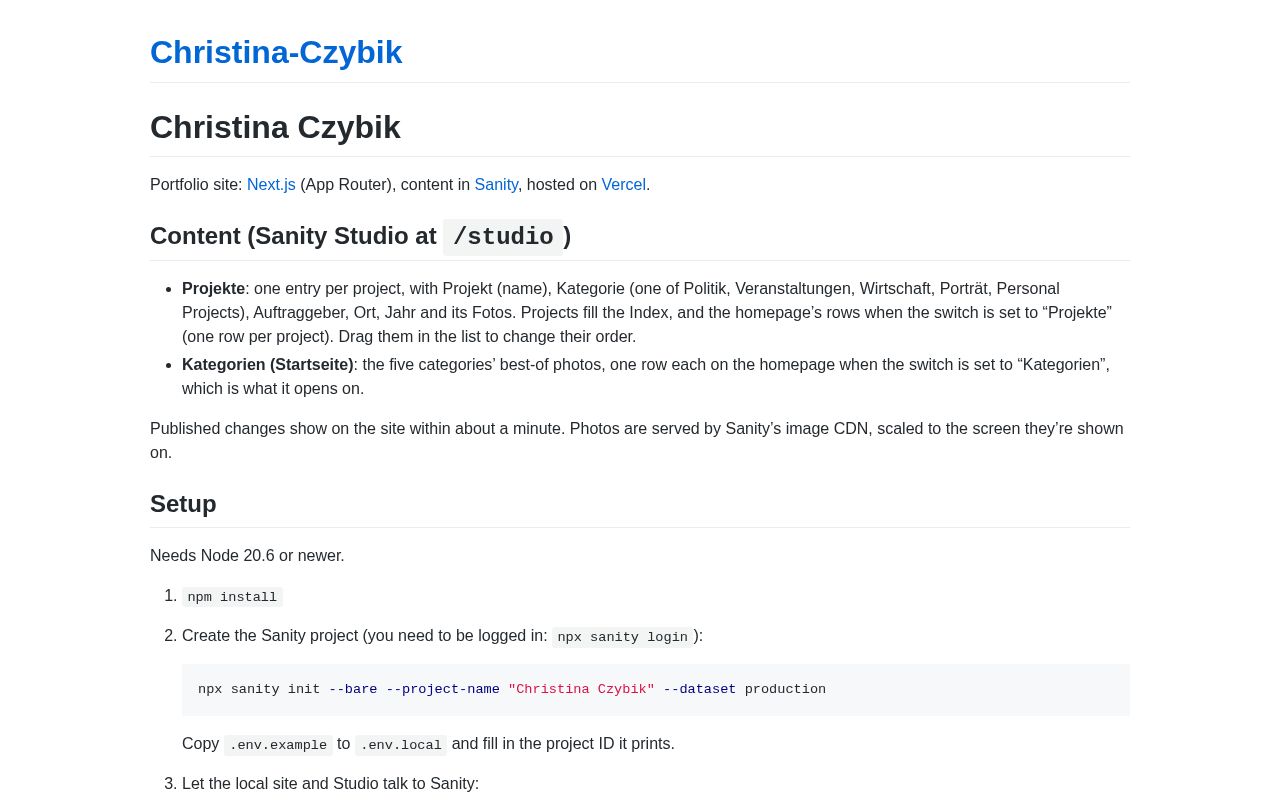The image size is (1280, 800).
Task: Click the Needs Node 20.6 or newer line
Action: click(x=247, y=556)
